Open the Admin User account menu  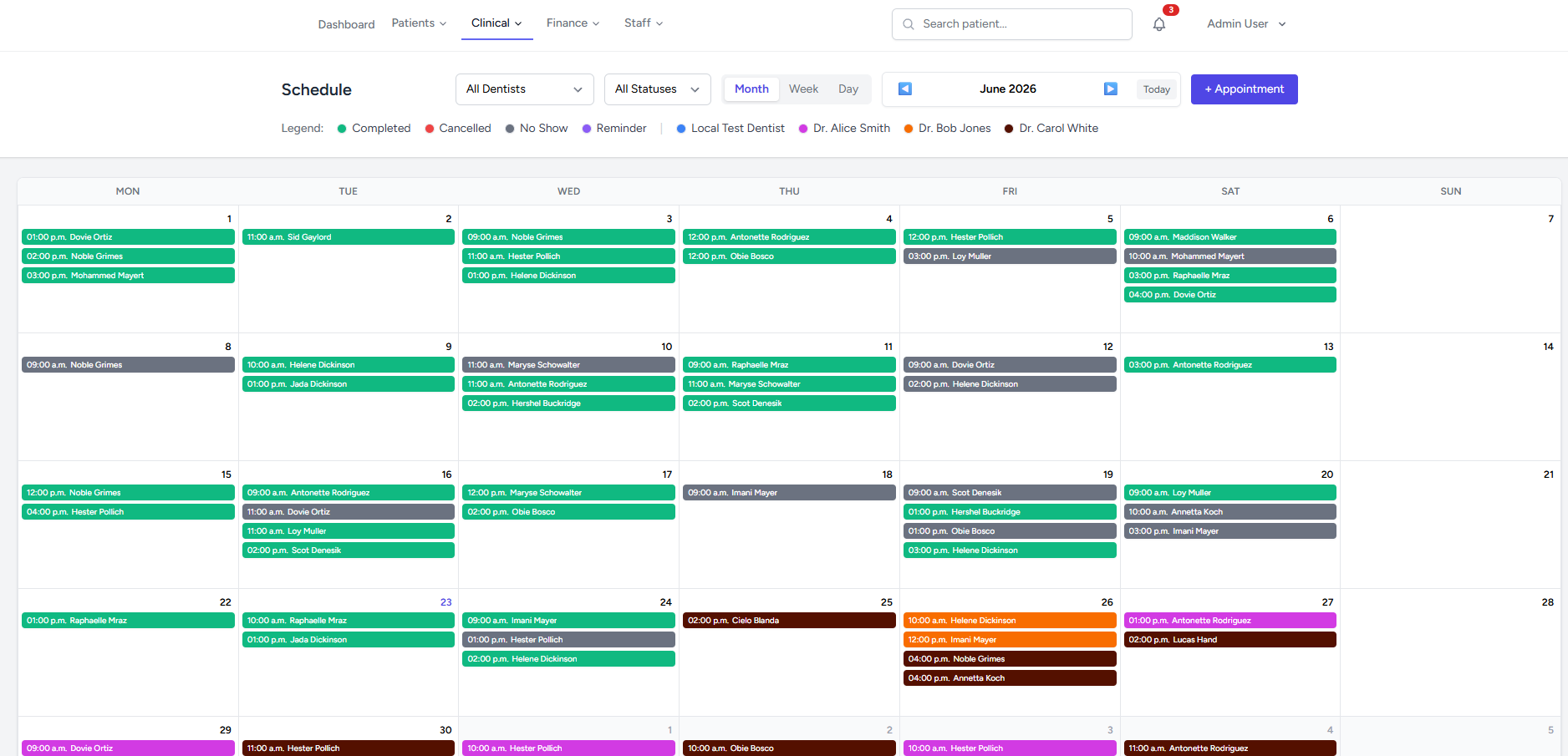pyautogui.click(x=1246, y=24)
